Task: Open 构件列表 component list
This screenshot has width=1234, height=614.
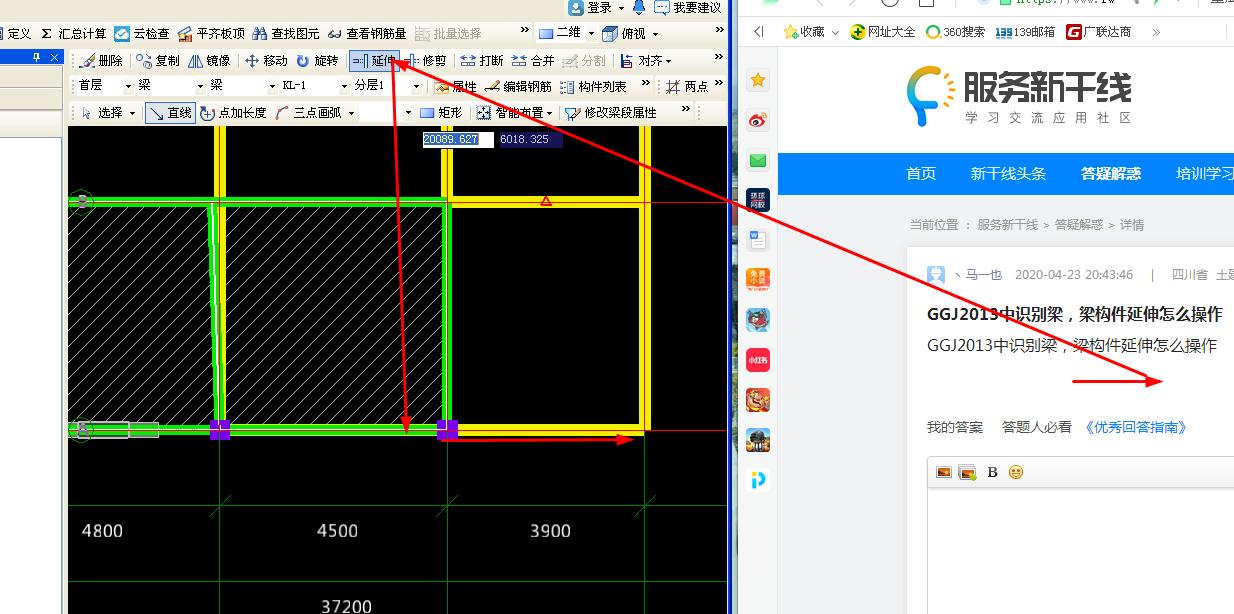Action: click(593, 87)
